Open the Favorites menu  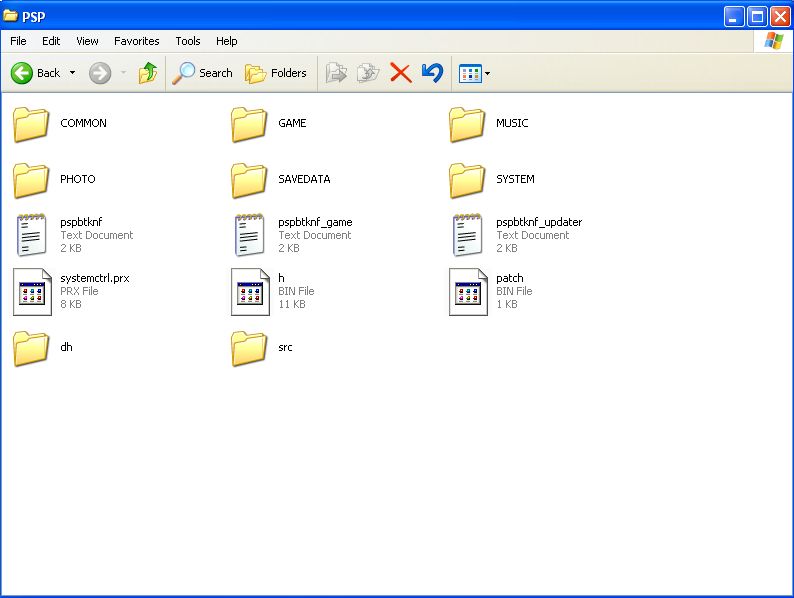136,41
